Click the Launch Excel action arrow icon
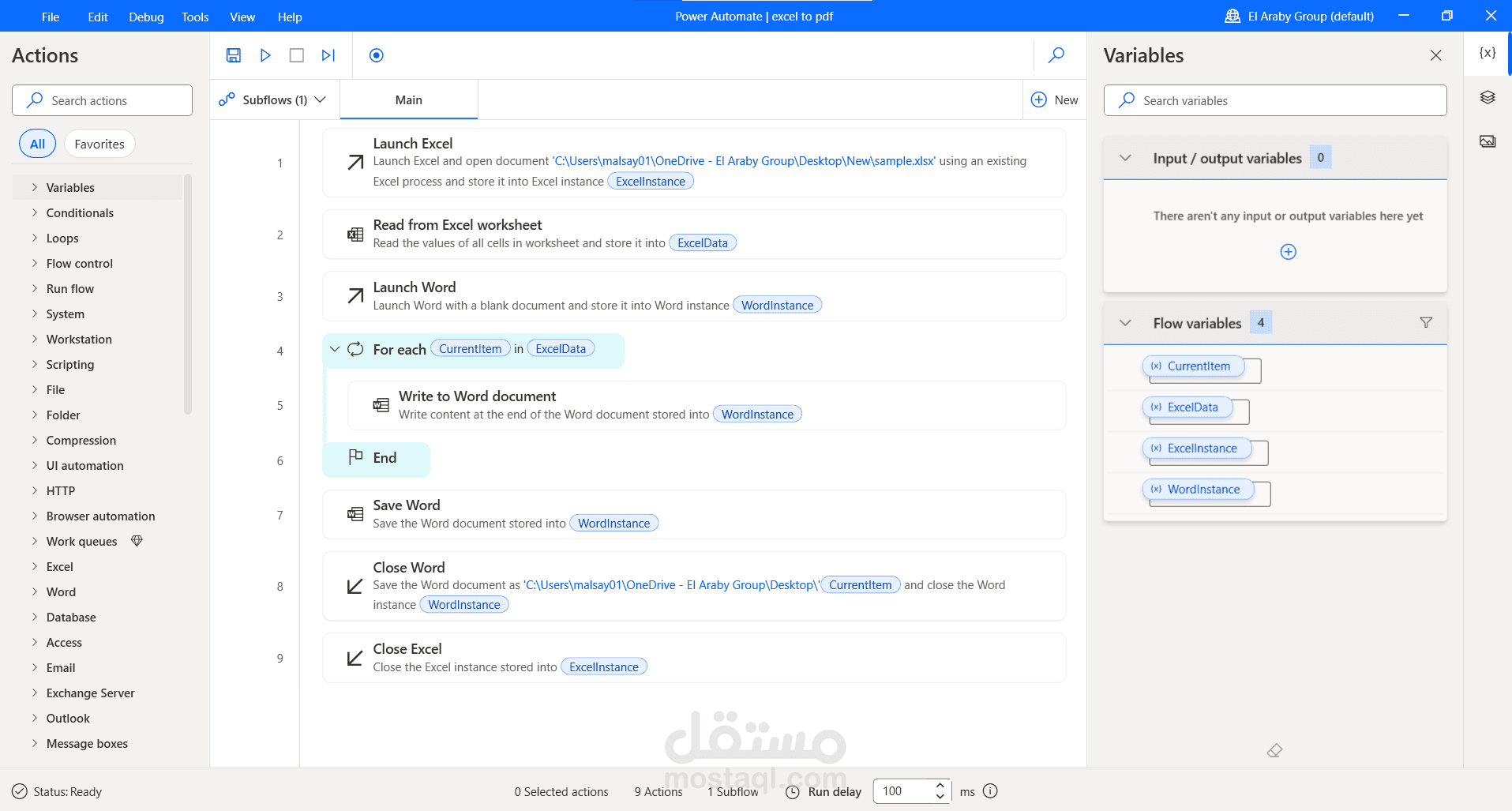Viewport: 1512px width, 811px height. click(x=355, y=163)
